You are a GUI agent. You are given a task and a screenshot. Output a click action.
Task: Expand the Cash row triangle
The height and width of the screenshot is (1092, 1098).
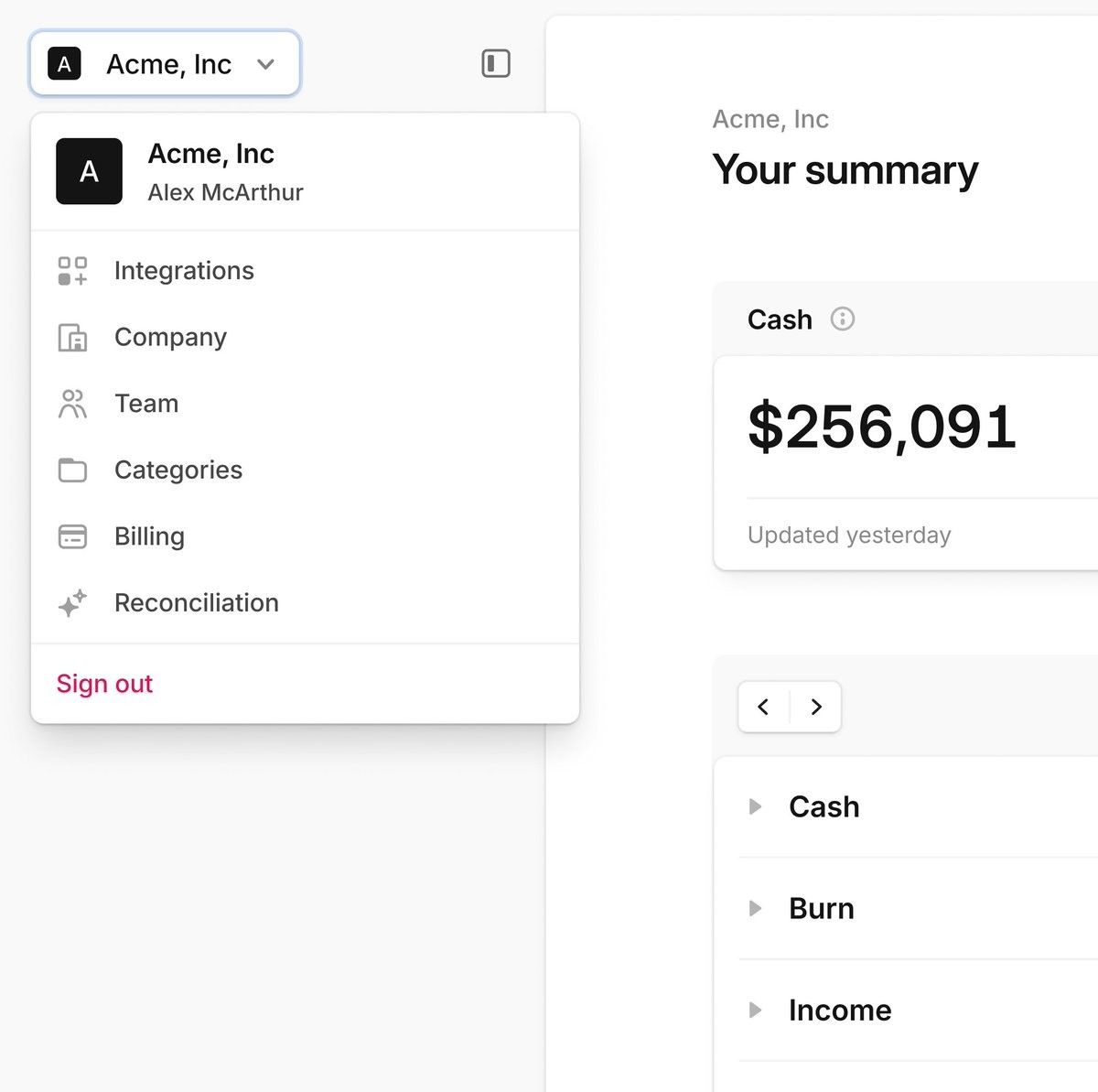tap(755, 806)
